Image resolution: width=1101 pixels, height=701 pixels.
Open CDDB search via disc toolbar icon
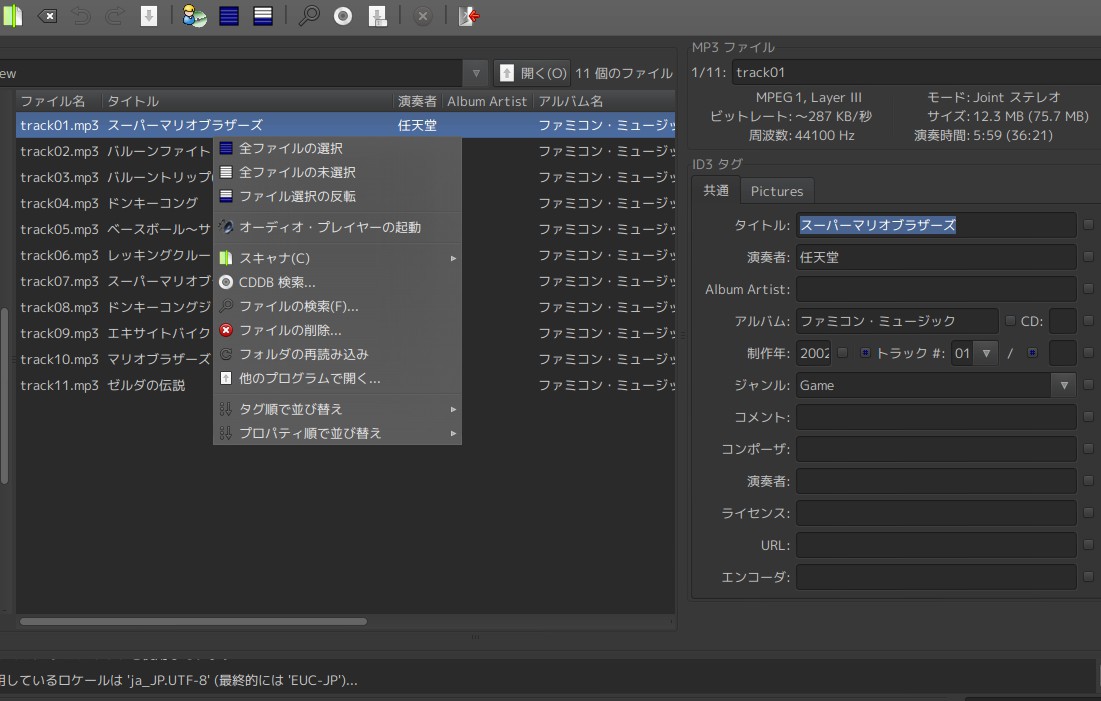[343, 16]
